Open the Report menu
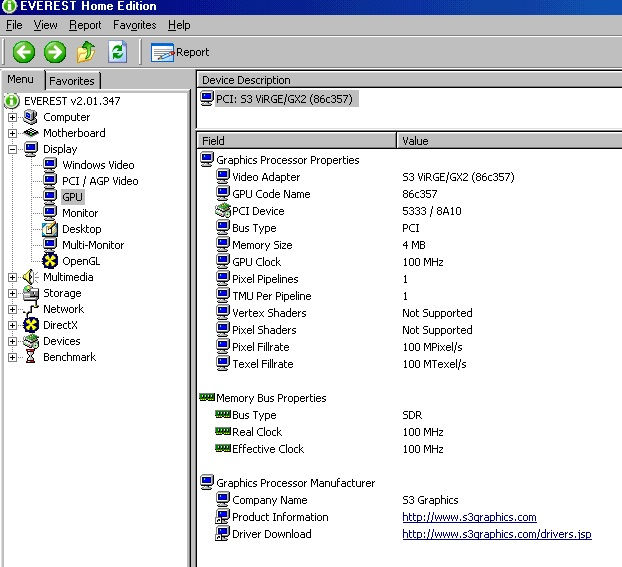Screen dimensions: 622x567 pyautogui.click(x=85, y=25)
